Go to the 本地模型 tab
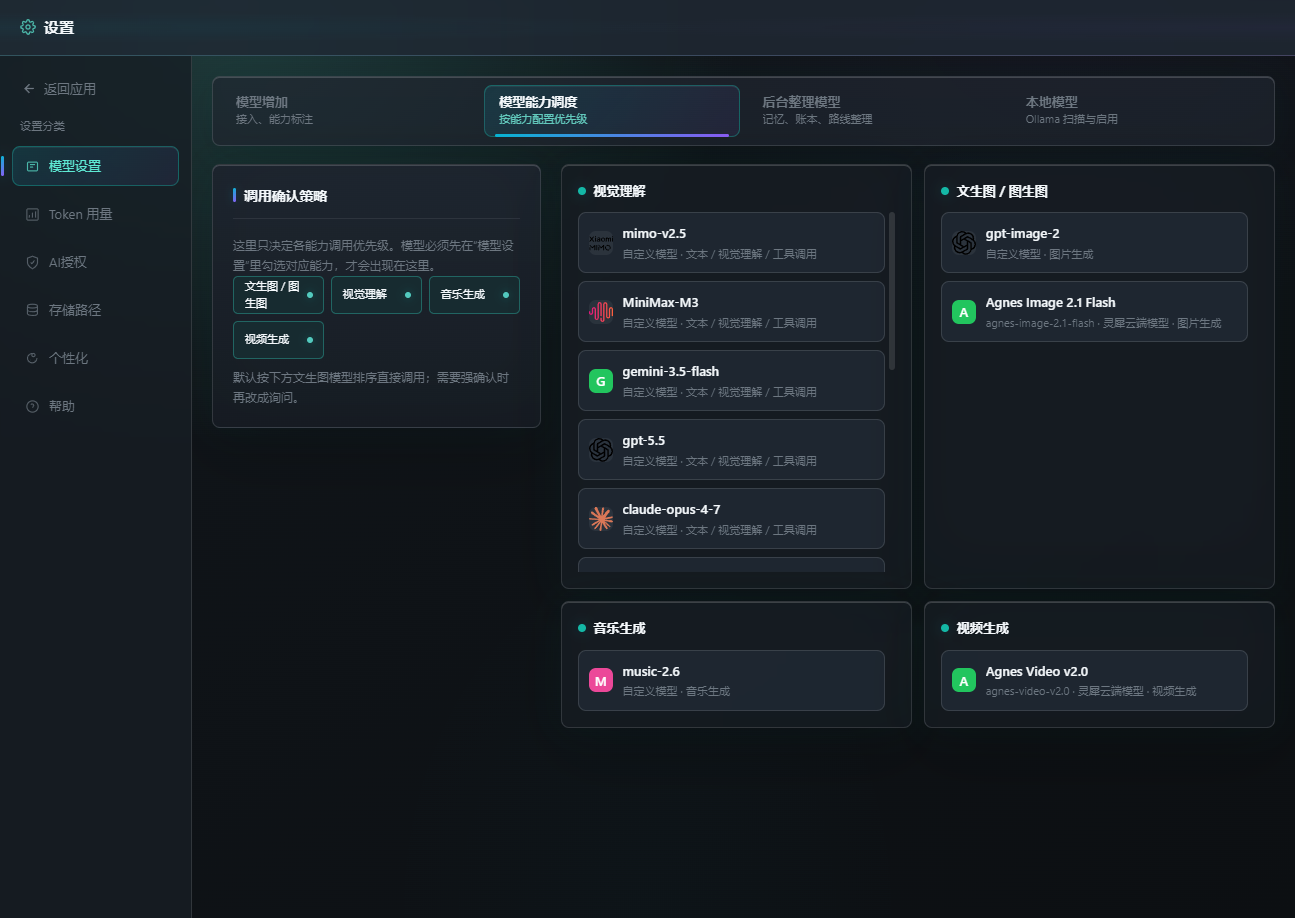The image size is (1295, 918). [1138, 110]
